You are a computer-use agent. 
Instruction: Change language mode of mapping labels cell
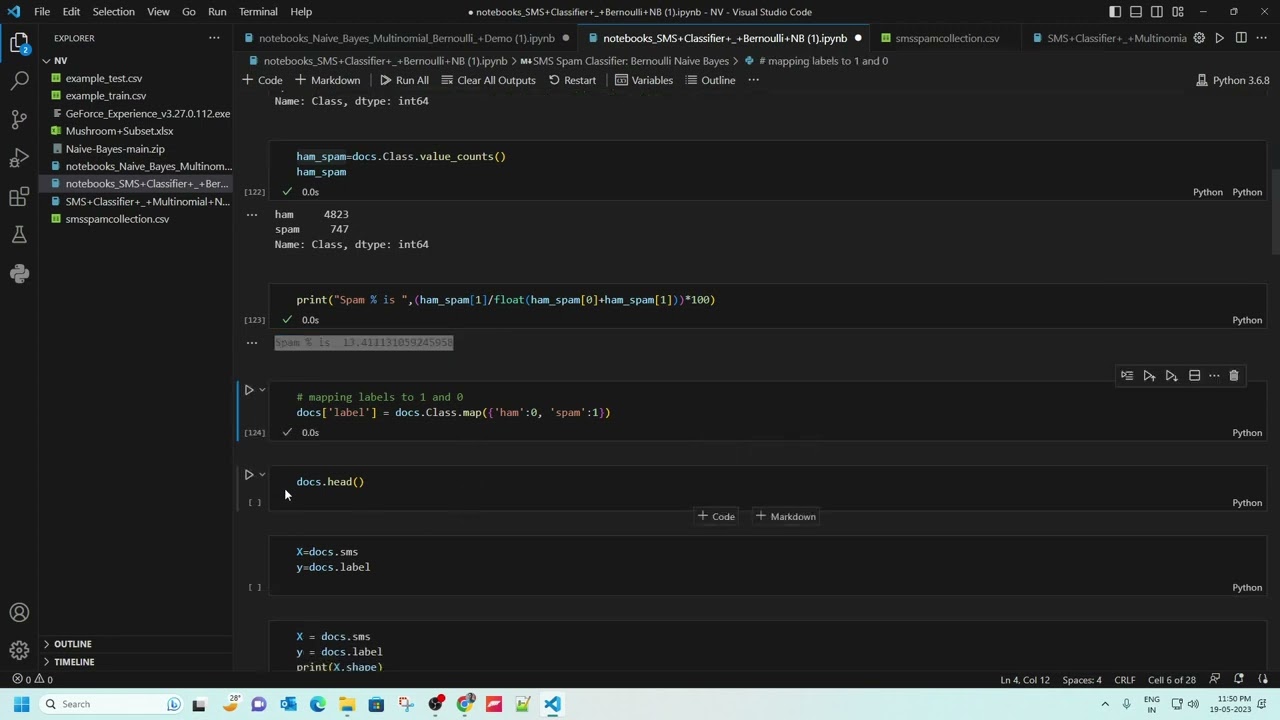pyautogui.click(x=1246, y=433)
